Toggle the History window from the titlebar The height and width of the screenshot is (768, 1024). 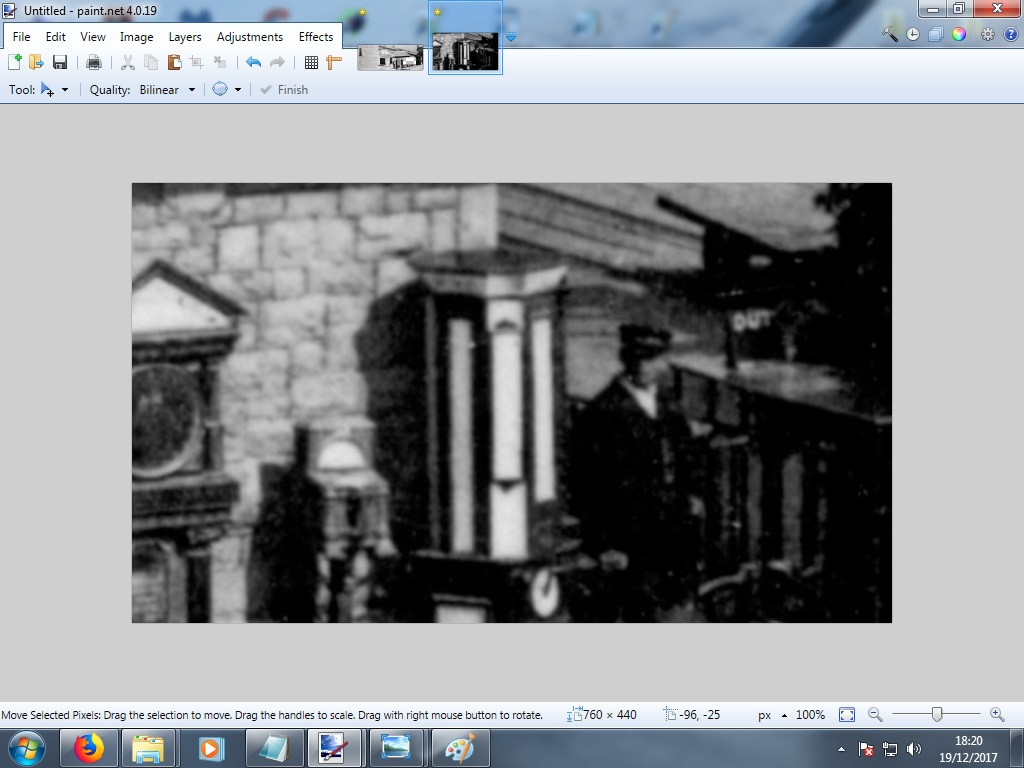[x=911, y=33]
